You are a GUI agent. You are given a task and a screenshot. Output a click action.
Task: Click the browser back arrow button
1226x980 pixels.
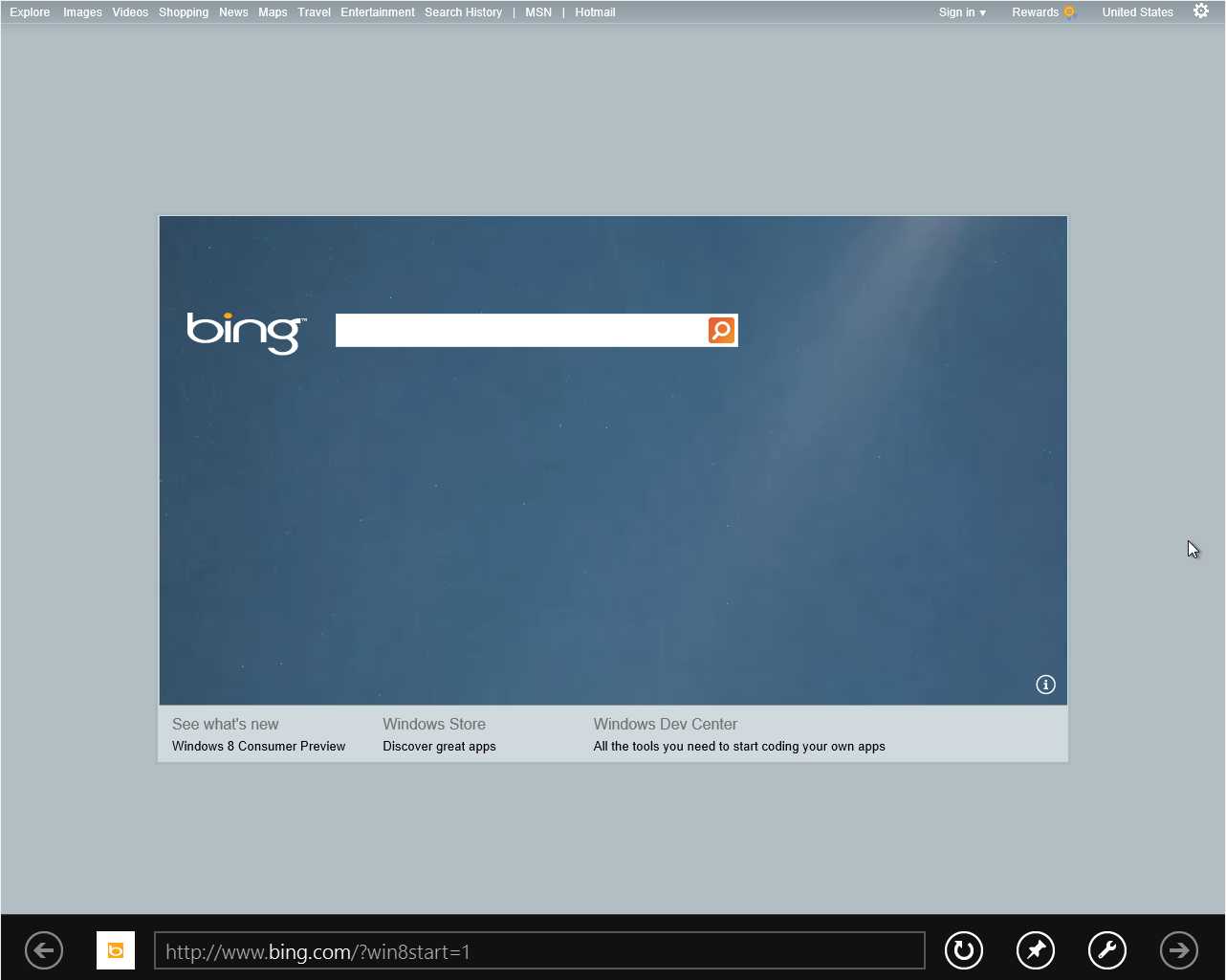click(x=44, y=950)
